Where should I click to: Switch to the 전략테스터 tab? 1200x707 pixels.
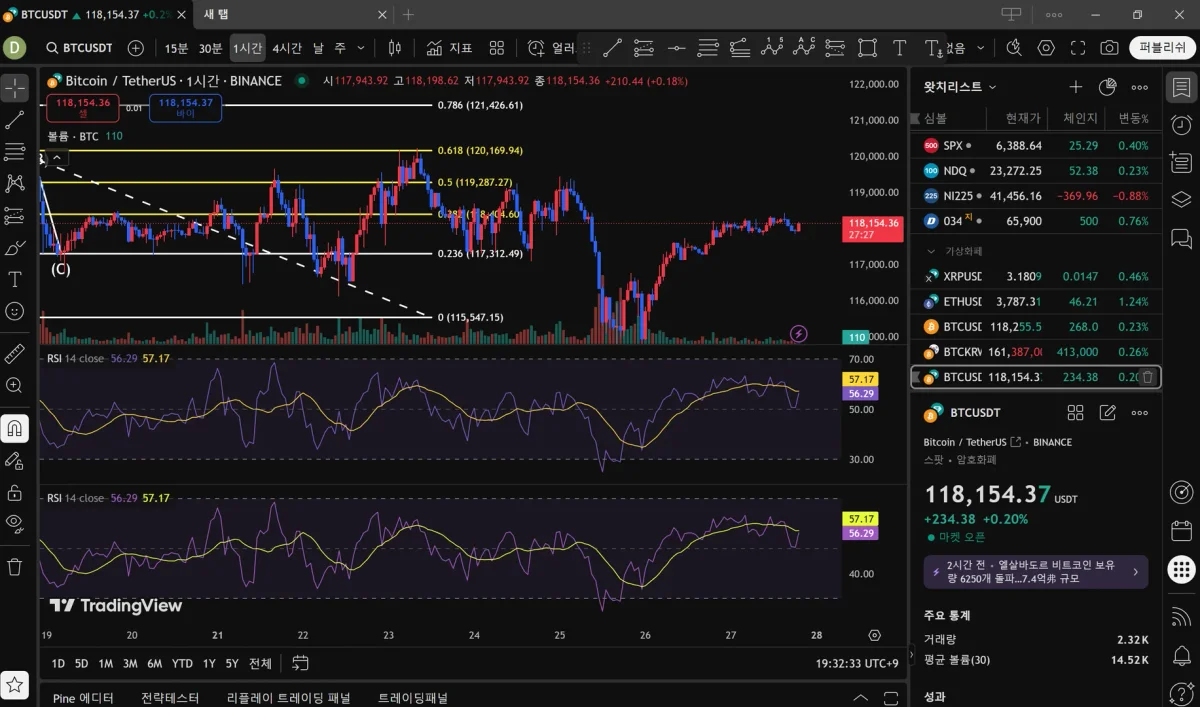click(170, 698)
